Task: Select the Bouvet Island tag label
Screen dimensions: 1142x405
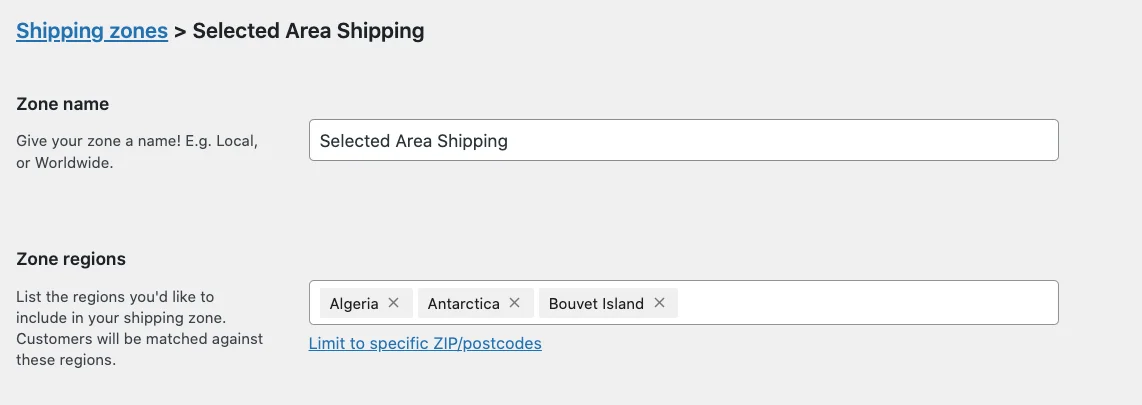Action: click(596, 303)
